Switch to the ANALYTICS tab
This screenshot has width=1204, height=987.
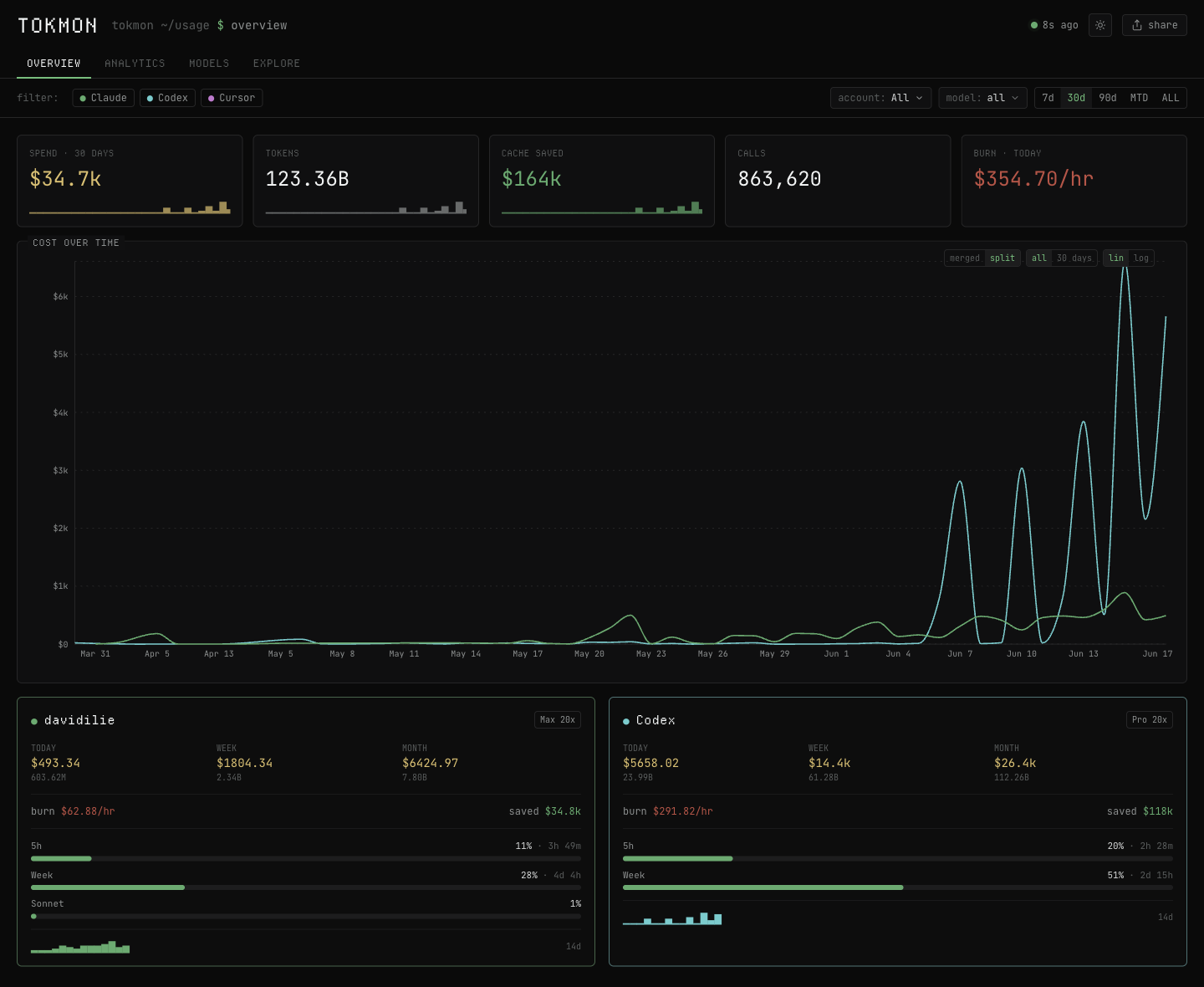(x=135, y=64)
